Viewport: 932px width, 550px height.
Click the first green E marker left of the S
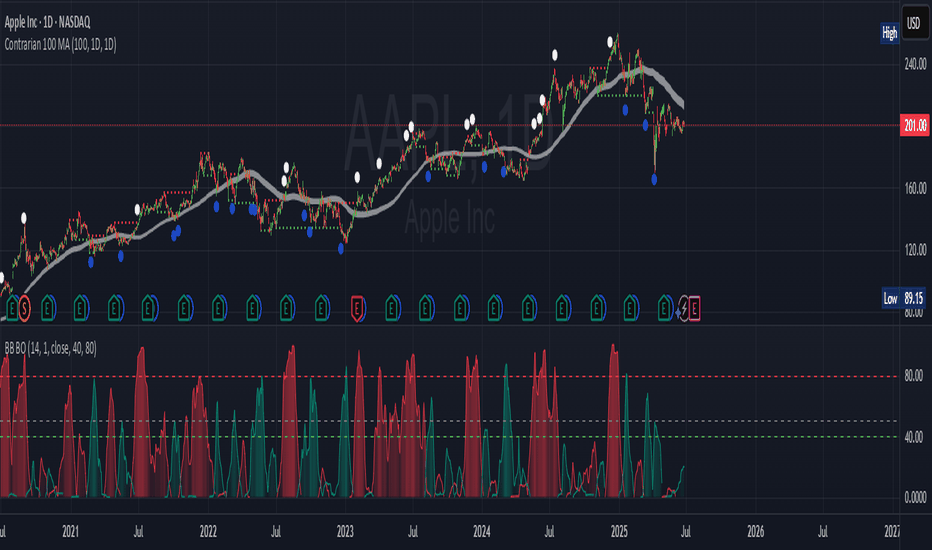(x=12, y=308)
